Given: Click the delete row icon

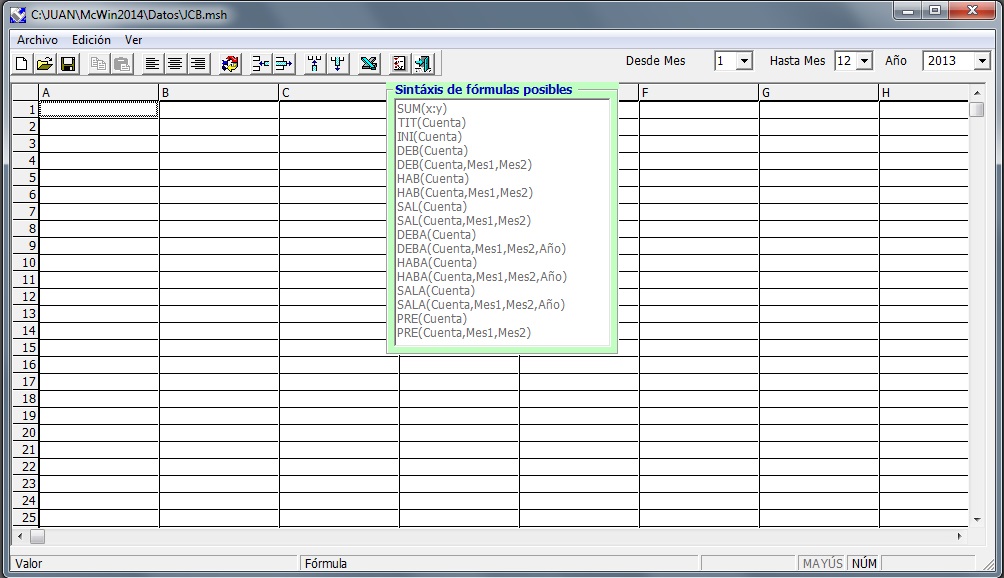Looking at the screenshot, I should (x=283, y=63).
